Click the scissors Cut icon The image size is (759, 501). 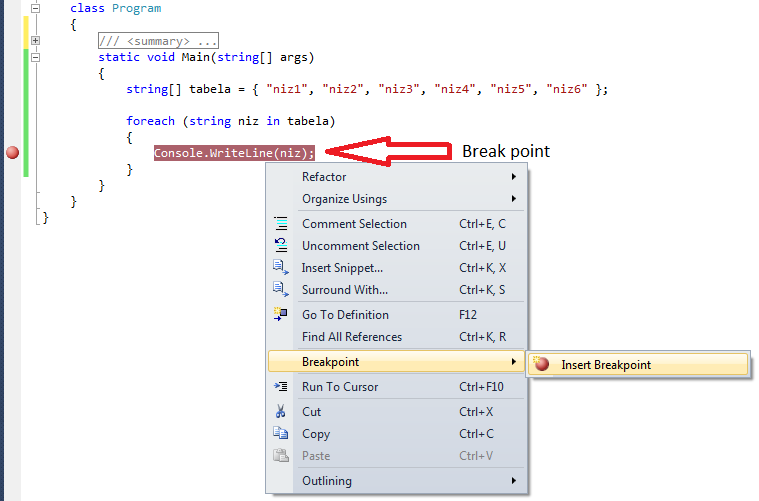point(281,412)
